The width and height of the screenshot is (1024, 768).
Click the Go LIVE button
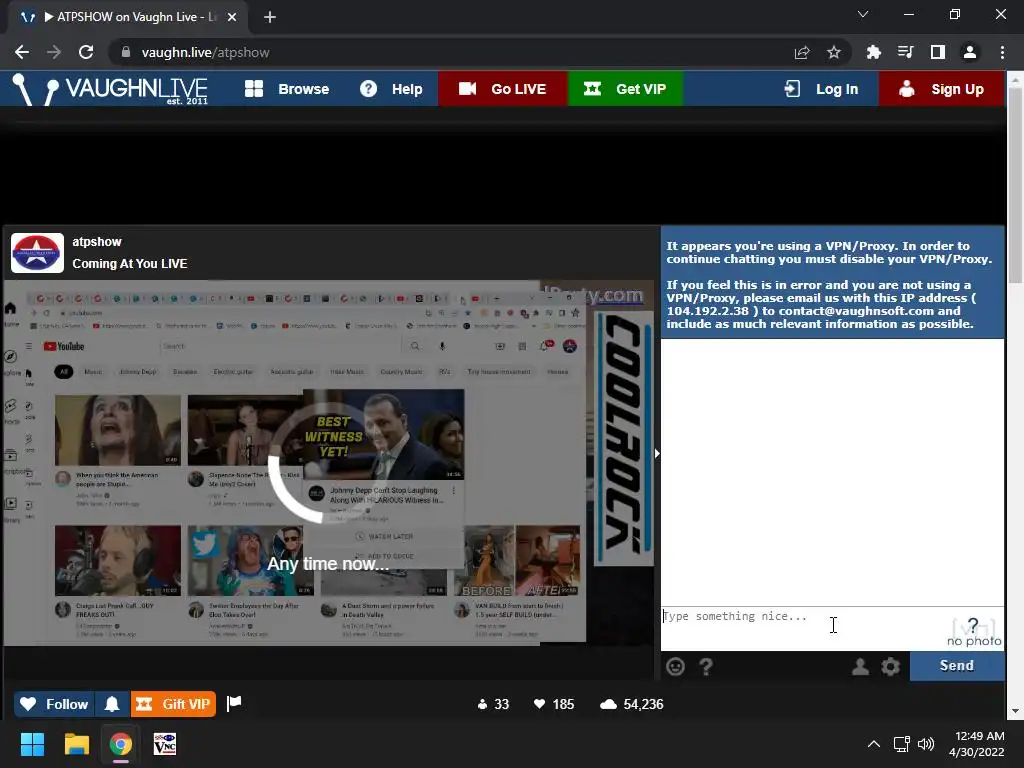[502, 89]
